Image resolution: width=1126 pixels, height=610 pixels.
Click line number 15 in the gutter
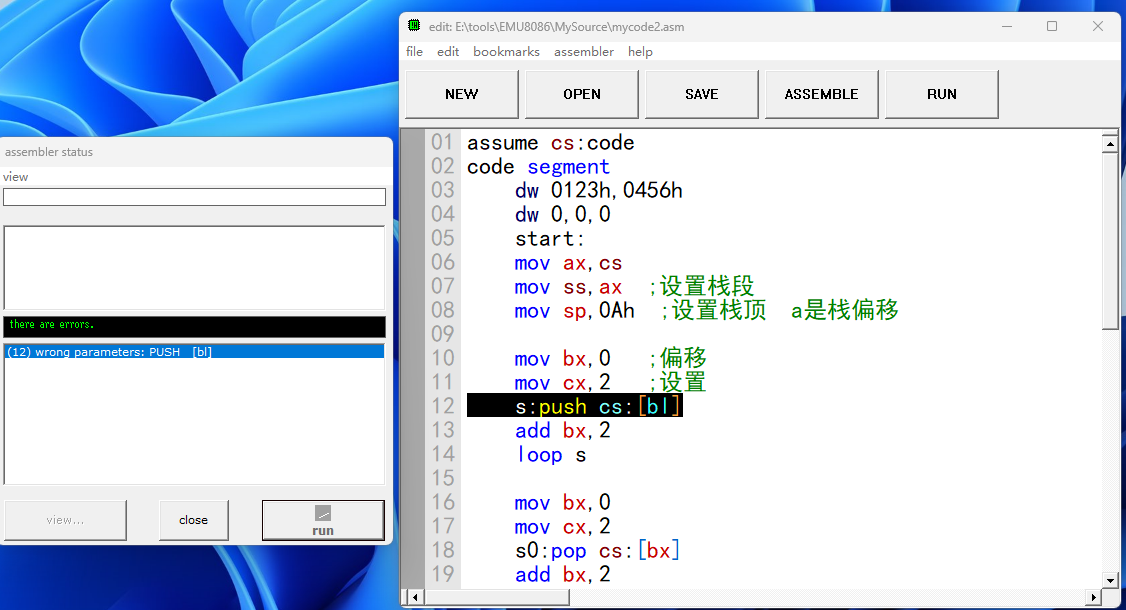pos(442,479)
